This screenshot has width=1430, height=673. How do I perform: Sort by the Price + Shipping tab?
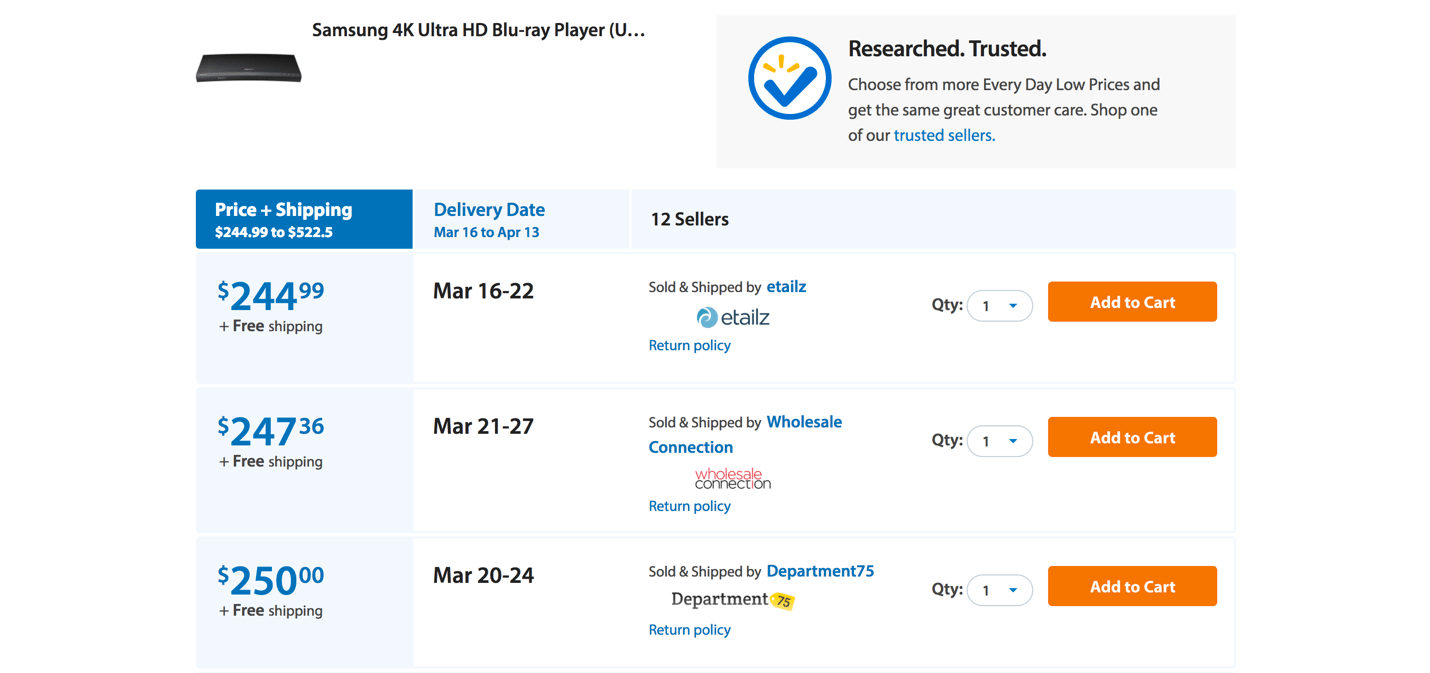(x=304, y=219)
